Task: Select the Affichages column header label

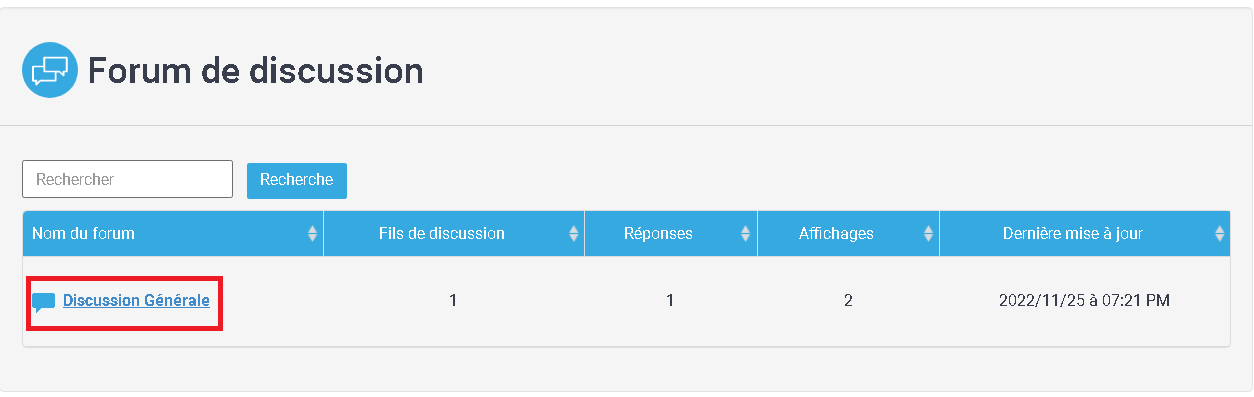Action: click(836, 234)
